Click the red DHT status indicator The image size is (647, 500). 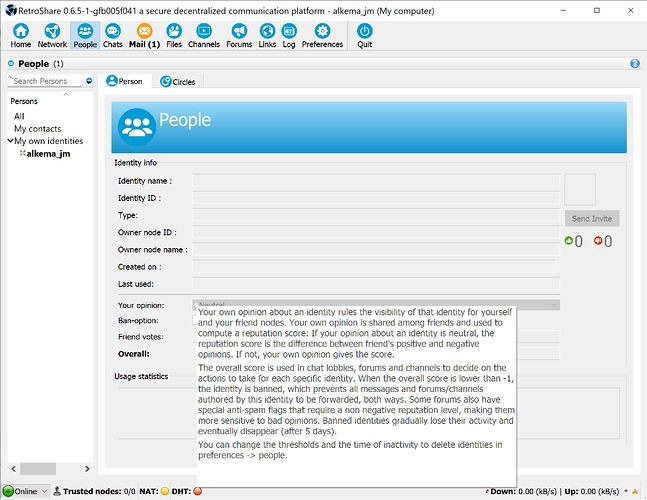198,491
